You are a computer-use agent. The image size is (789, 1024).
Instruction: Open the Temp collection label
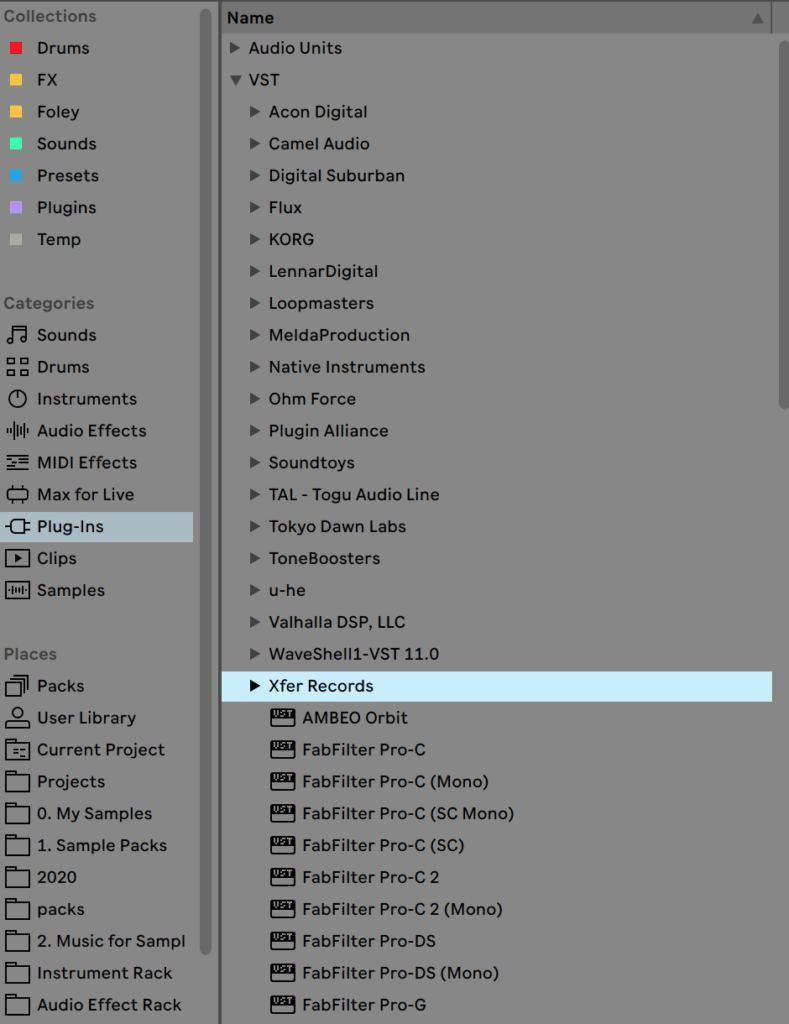[x=59, y=240]
